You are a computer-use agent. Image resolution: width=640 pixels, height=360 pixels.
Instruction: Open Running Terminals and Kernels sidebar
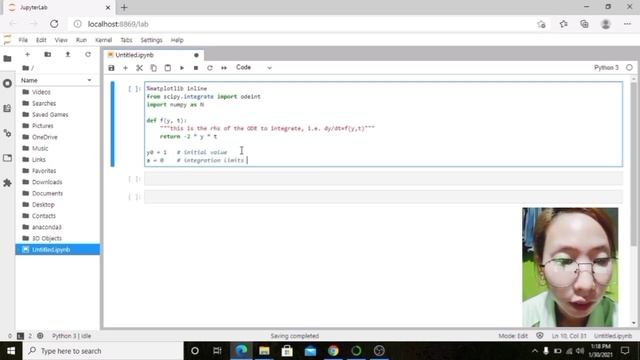[x=7, y=83]
